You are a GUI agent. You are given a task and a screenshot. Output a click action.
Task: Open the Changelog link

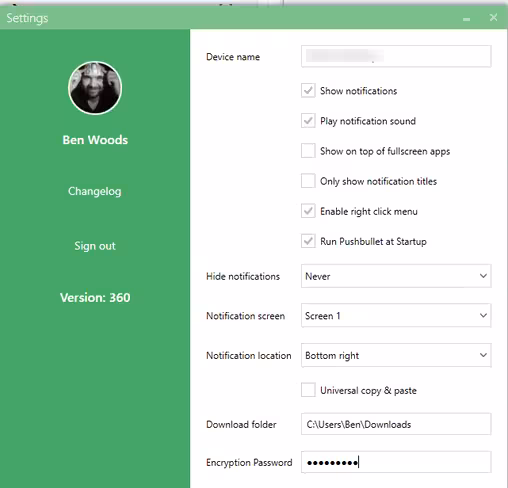[x=95, y=191]
